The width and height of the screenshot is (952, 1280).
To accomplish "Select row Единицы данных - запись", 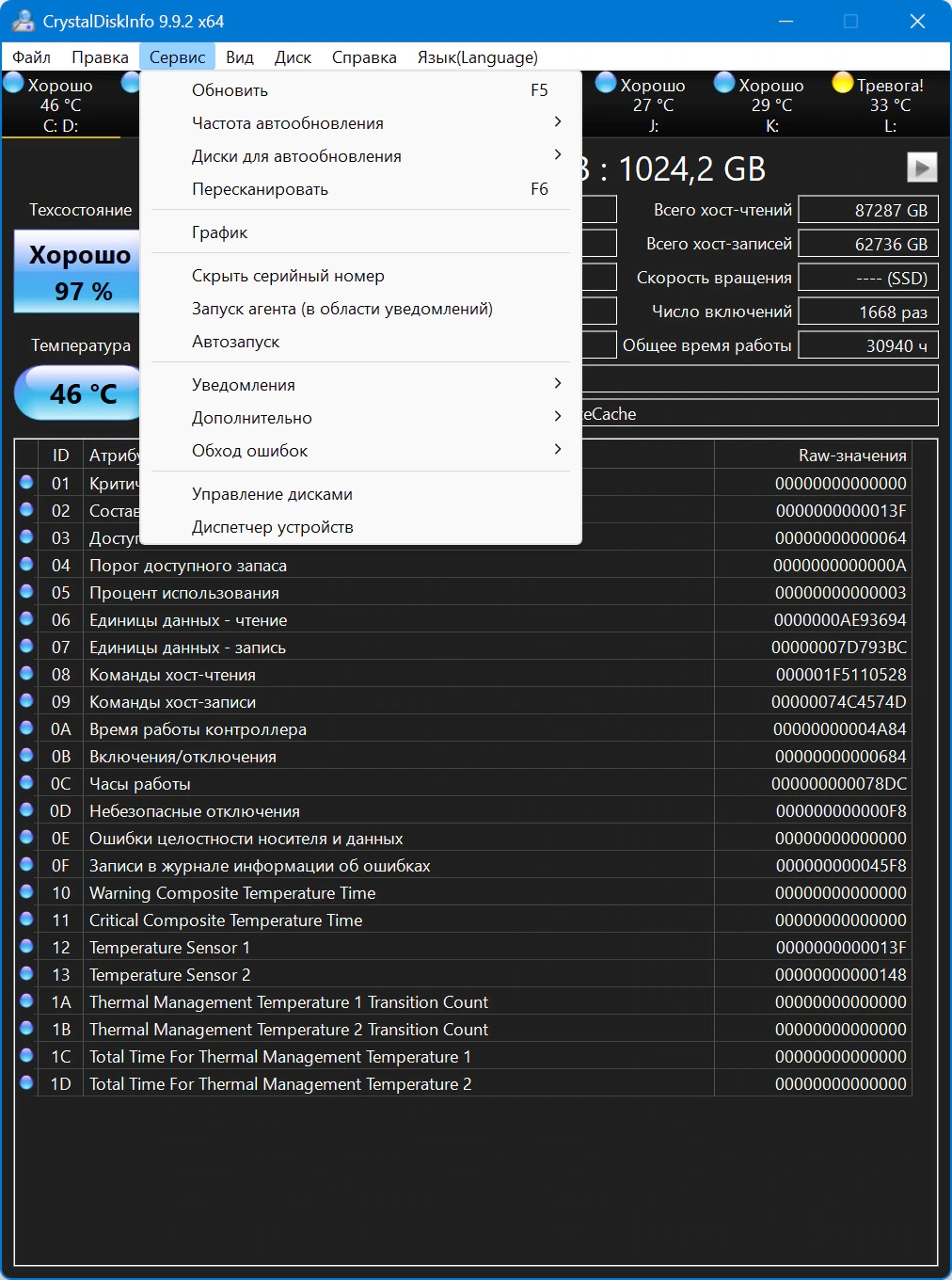I will click(x=464, y=647).
